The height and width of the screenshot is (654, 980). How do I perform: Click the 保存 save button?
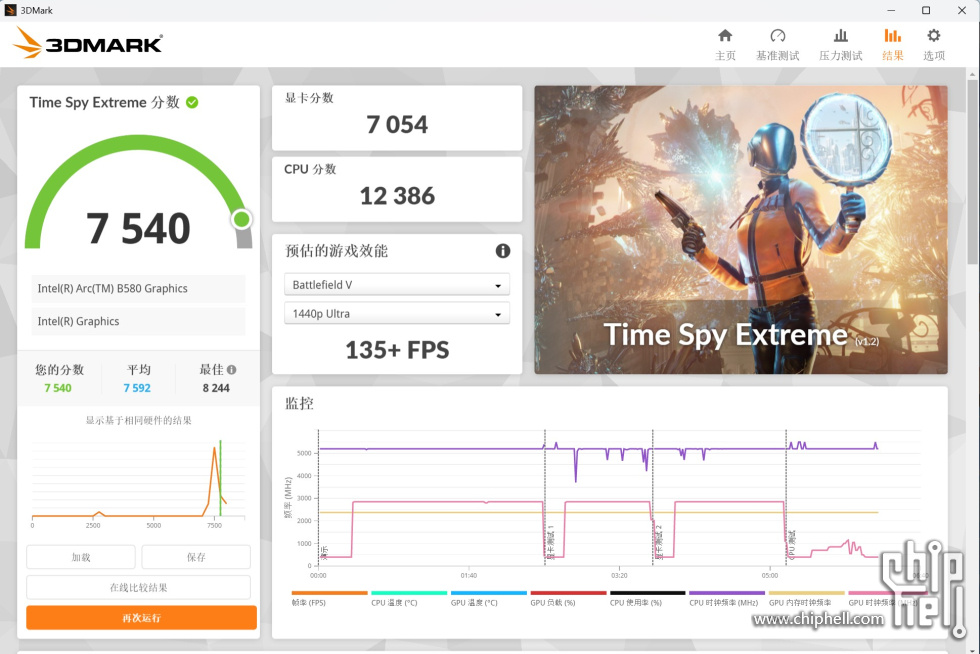196,556
